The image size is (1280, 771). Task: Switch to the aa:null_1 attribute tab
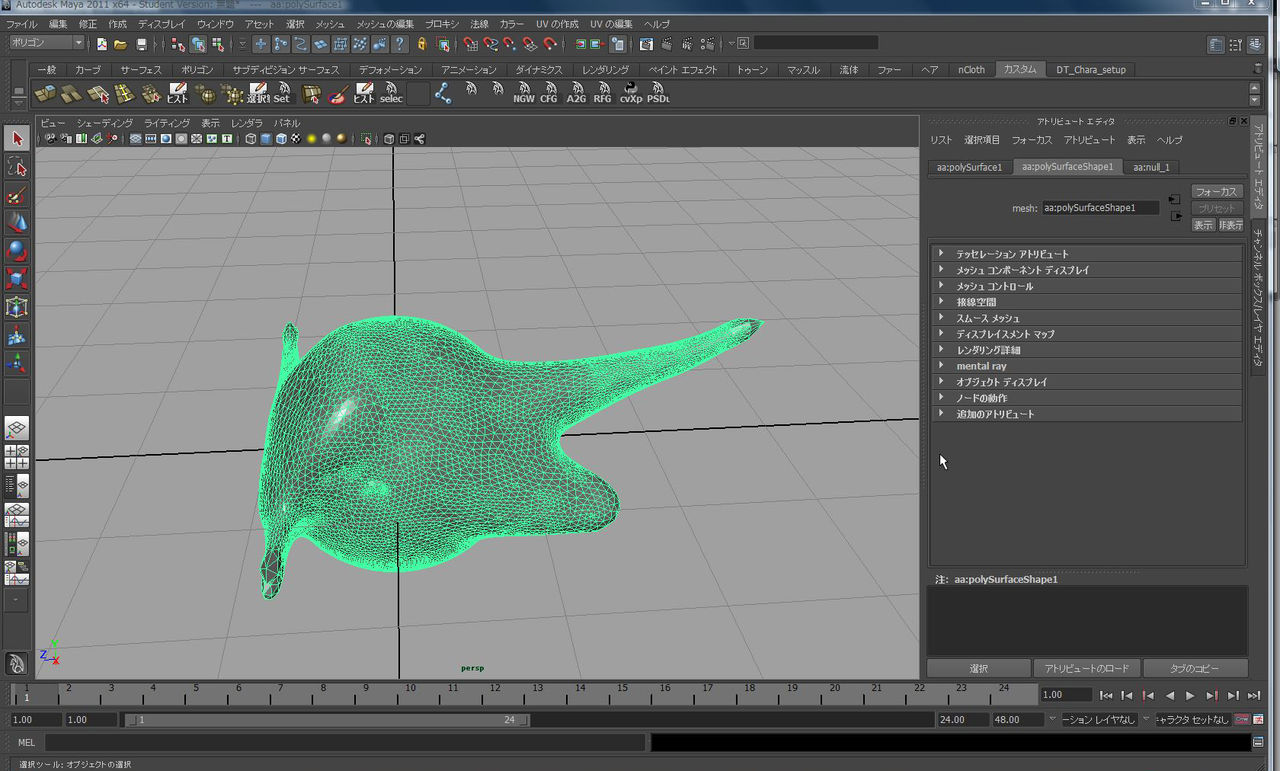pos(1151,167)
